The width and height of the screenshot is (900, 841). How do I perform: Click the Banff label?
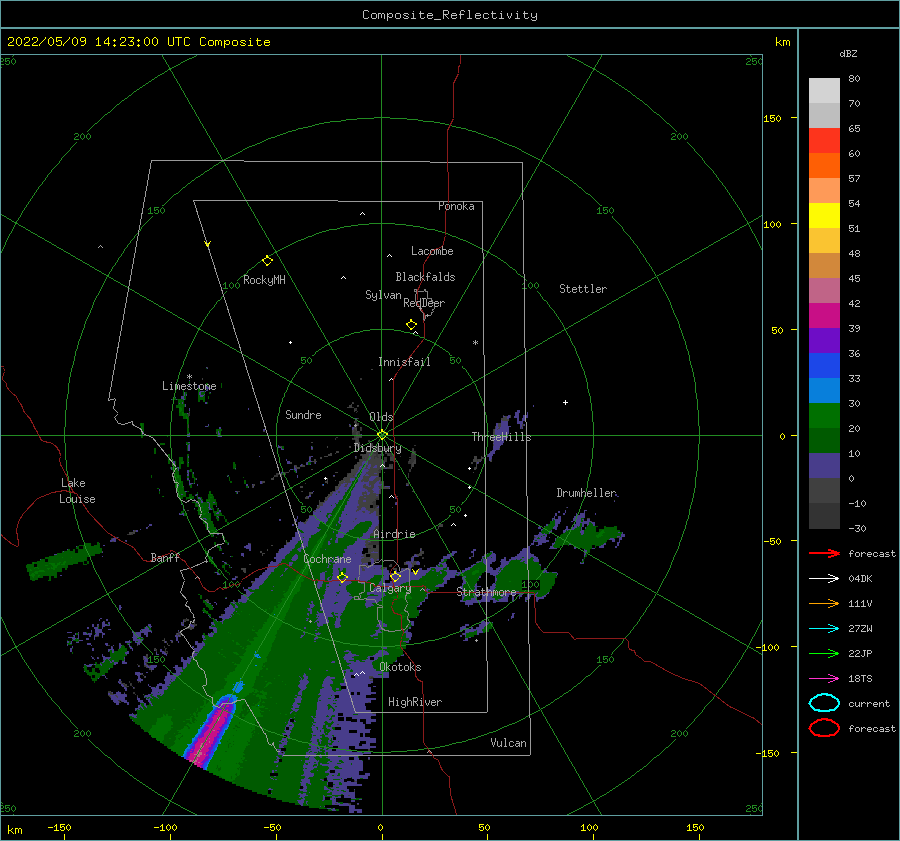pyautogui.click(x=165, y=557)
